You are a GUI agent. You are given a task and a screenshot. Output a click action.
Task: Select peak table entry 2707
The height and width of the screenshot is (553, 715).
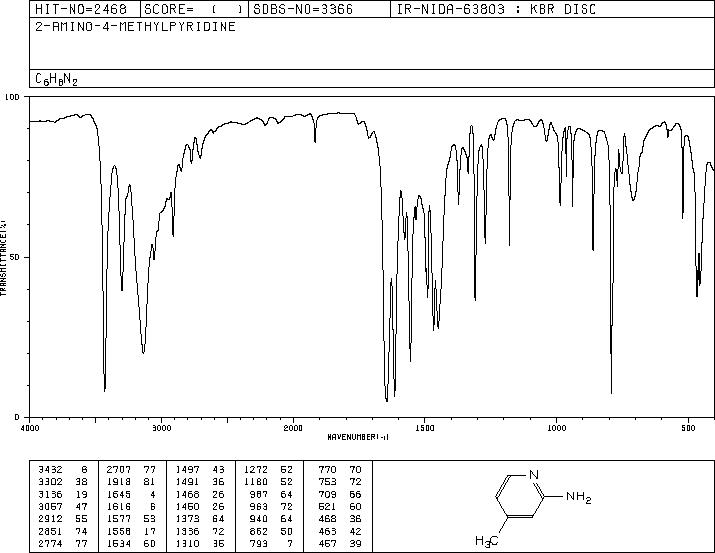119,469
